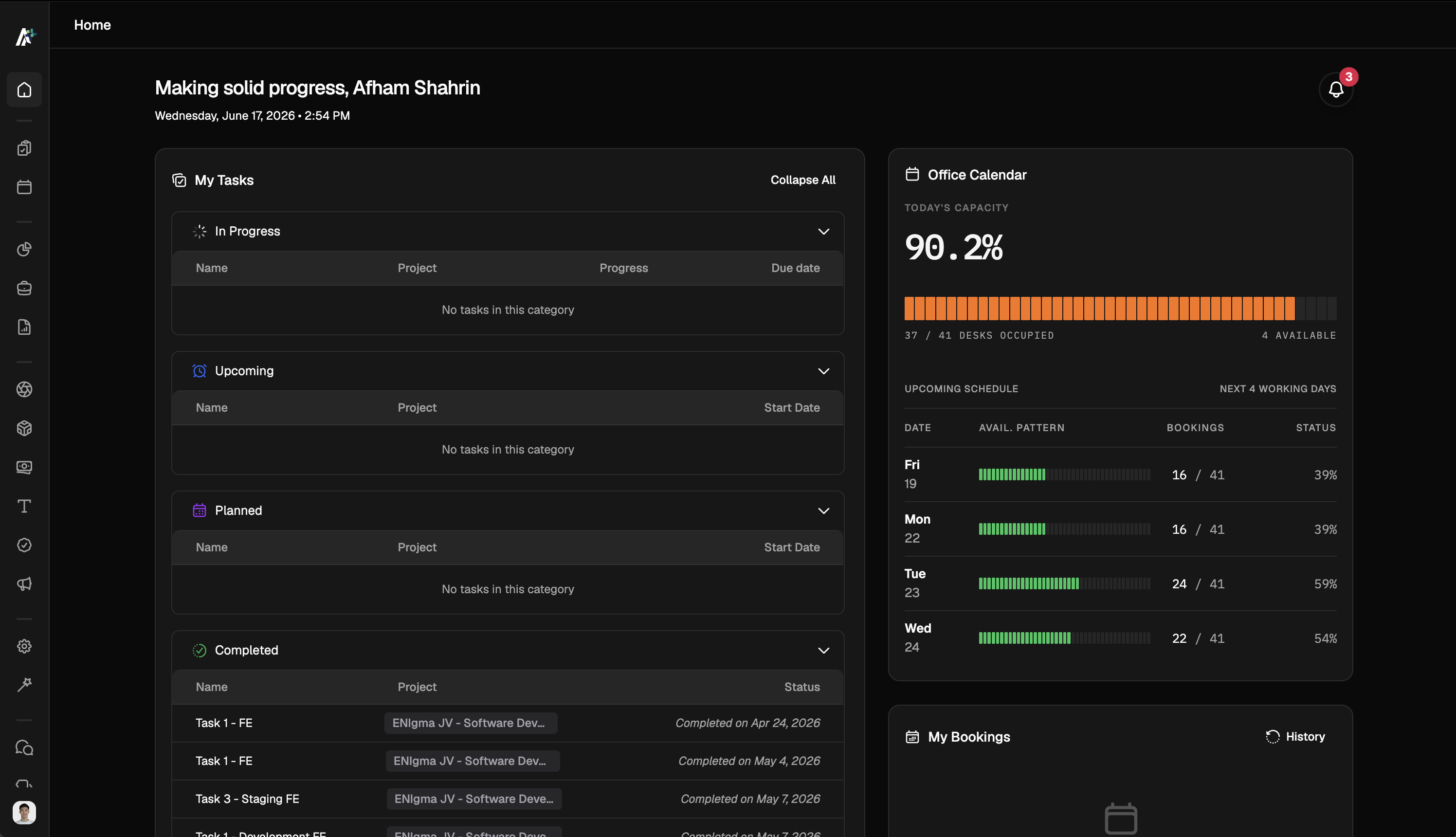Image resolution: width=1456 pixels, height=837 pixels.
Task: Click the 37 / 41 Desks Occupied label
Action: point(980,336)
